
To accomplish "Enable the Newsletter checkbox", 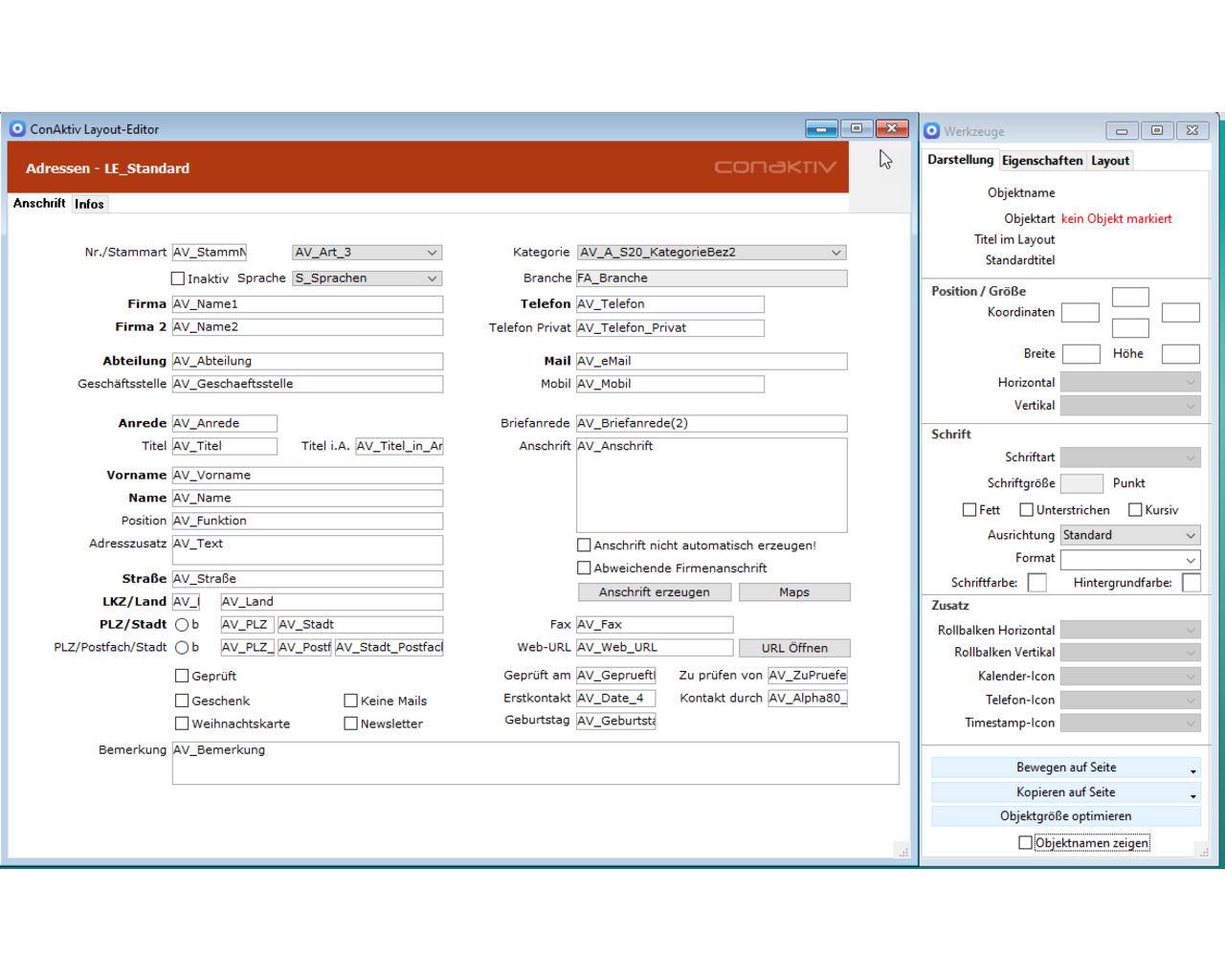I will (x=351, y=724).
